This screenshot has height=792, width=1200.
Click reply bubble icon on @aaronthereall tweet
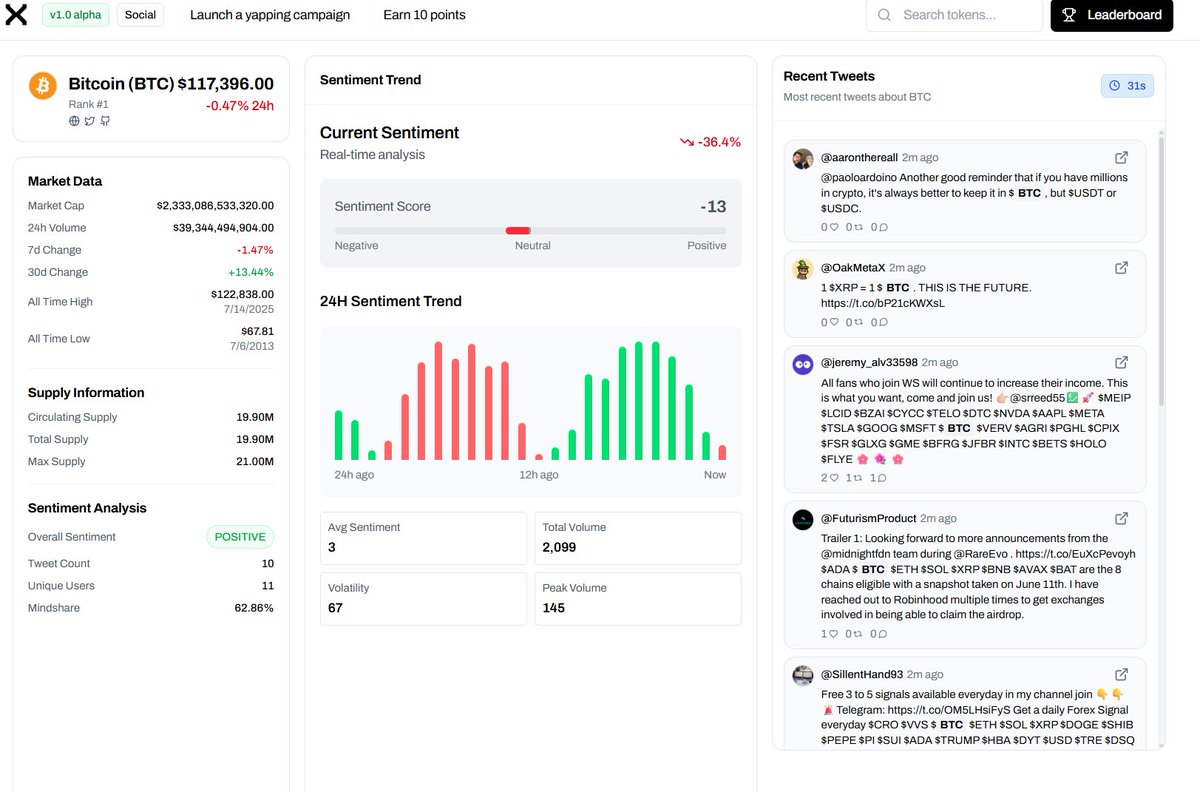tap(883, 227)
